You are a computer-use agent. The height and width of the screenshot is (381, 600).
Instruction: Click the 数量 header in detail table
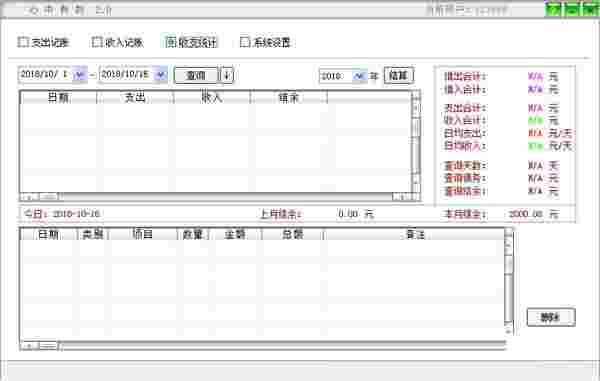pos(192,234)
